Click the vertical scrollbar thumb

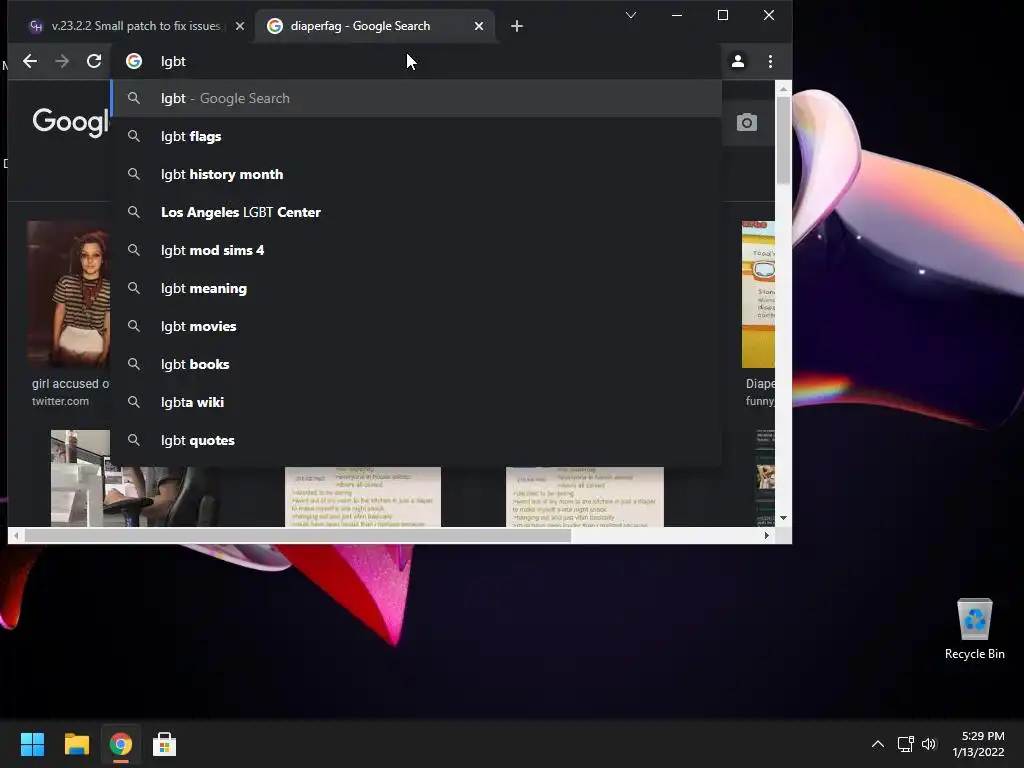[x=783, y=140]
